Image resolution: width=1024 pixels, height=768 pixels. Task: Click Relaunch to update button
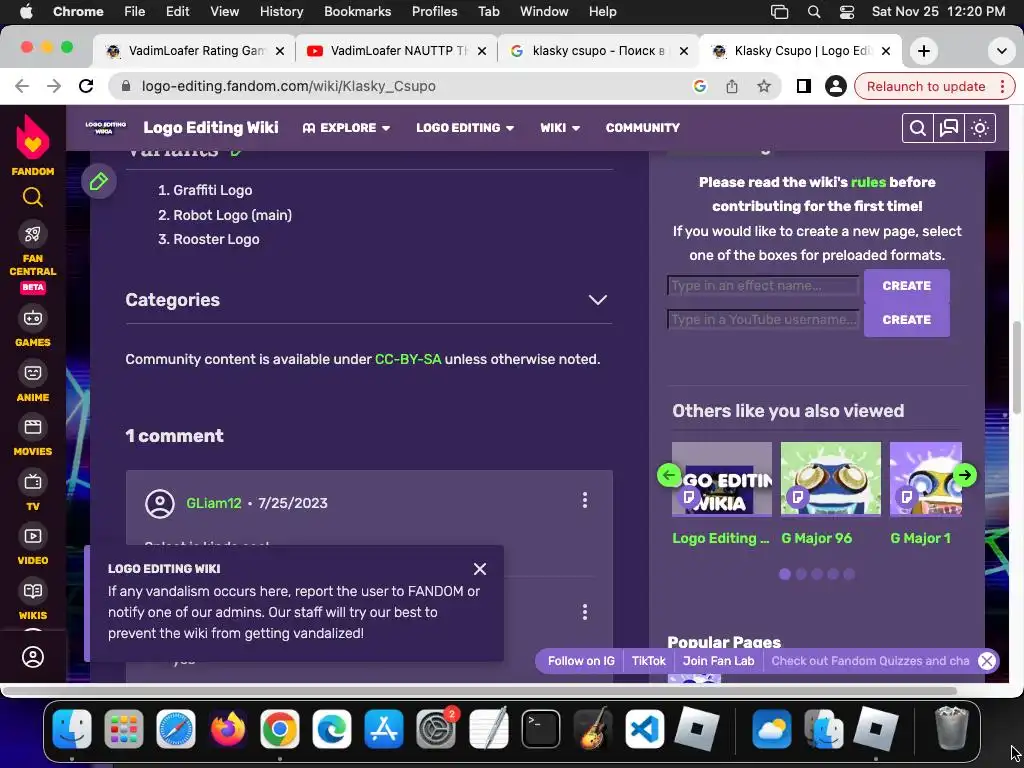point(925,86)
